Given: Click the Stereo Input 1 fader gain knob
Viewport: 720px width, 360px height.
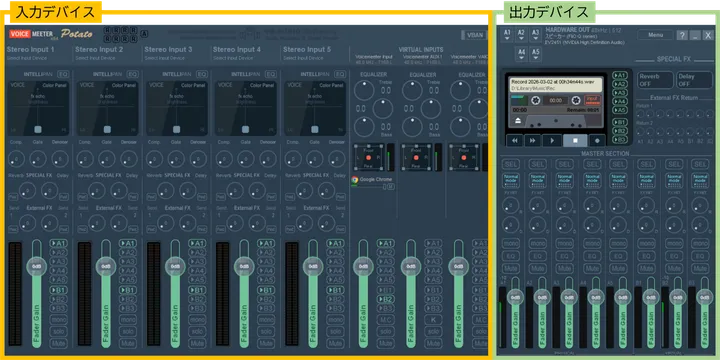Looking at the screenshot, I should (37, 266).
